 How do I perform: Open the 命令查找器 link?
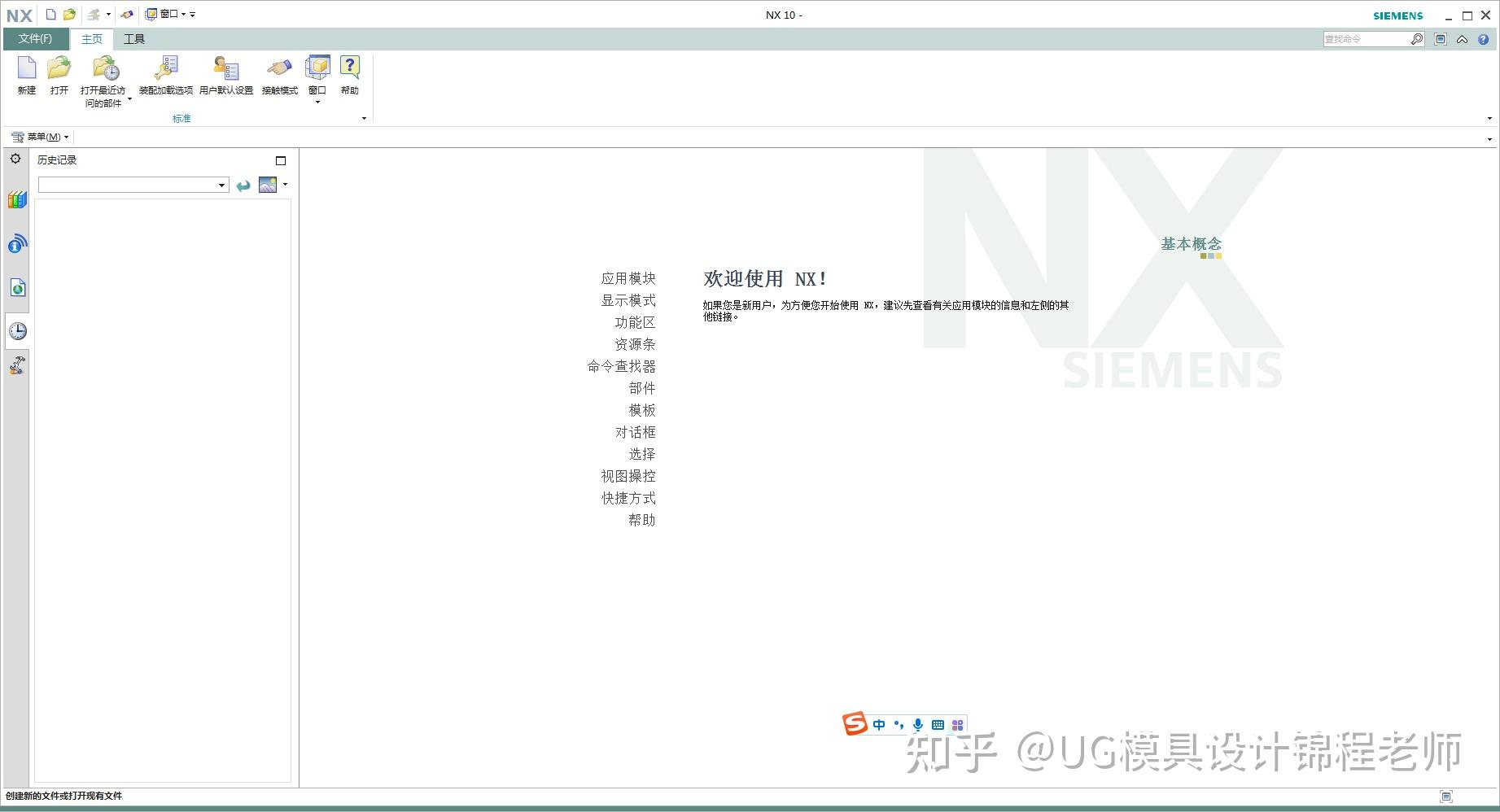tap(622, 366)
